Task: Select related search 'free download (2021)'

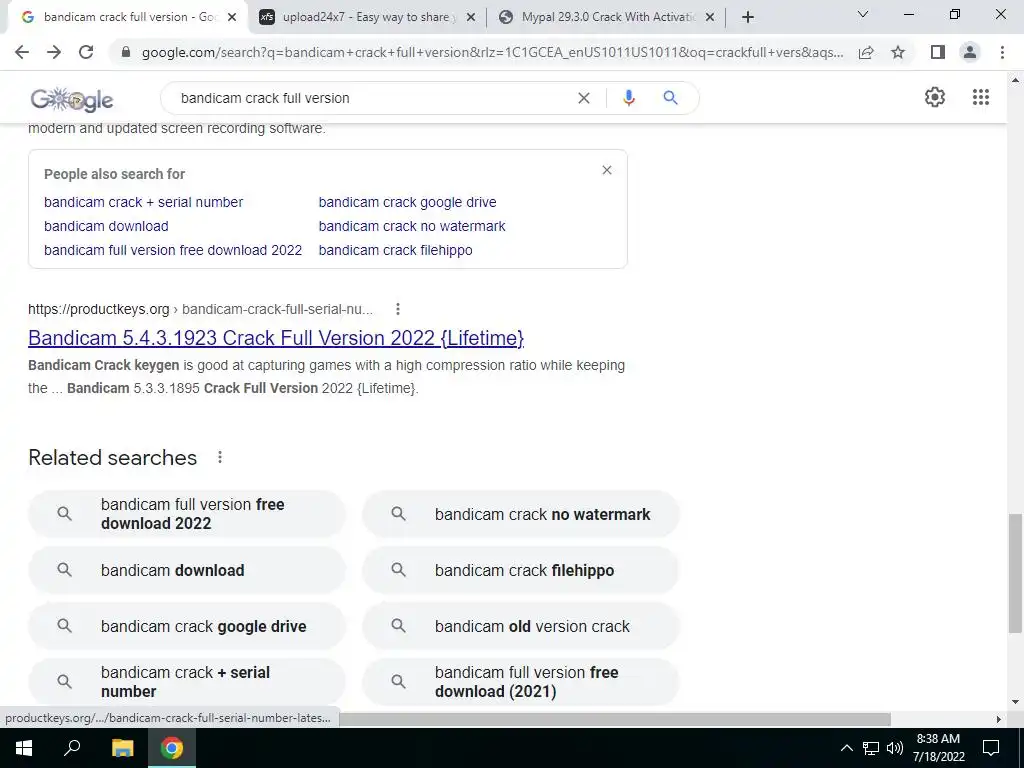Action: click(520, 682)
